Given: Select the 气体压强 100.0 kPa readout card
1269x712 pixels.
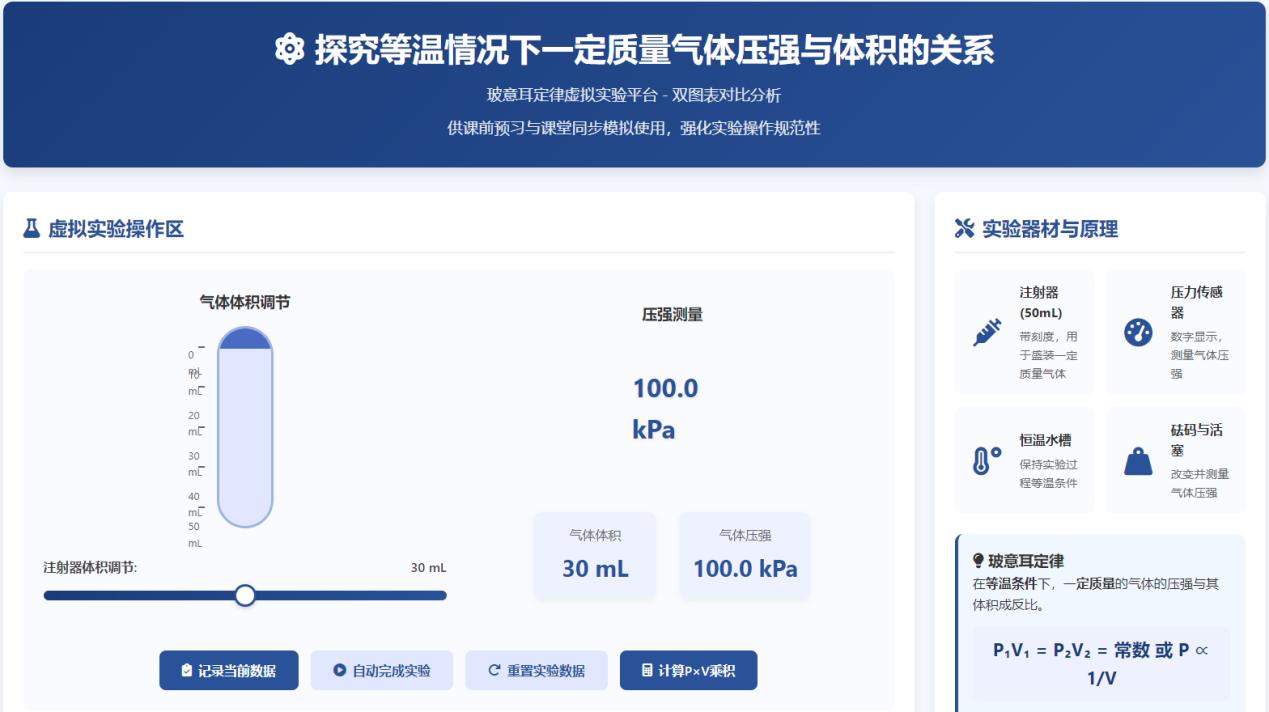Looking at the screenshot, I should (x=745, y=556).
